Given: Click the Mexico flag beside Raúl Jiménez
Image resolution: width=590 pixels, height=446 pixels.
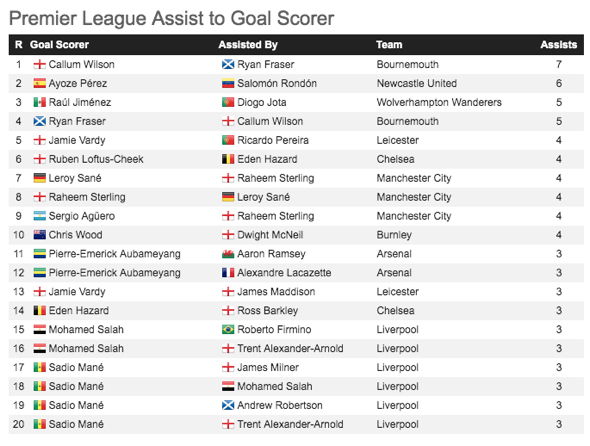Looking at the screenshot, I should [40, 102].
